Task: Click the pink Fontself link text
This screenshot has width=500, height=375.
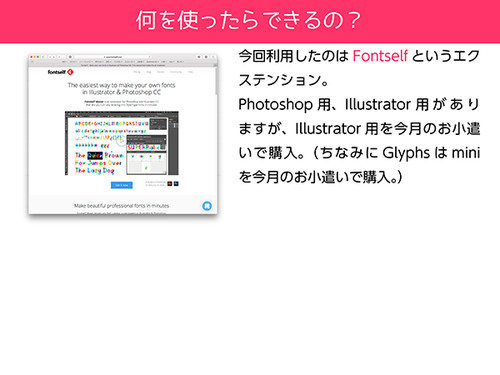Action: [380, 56]
